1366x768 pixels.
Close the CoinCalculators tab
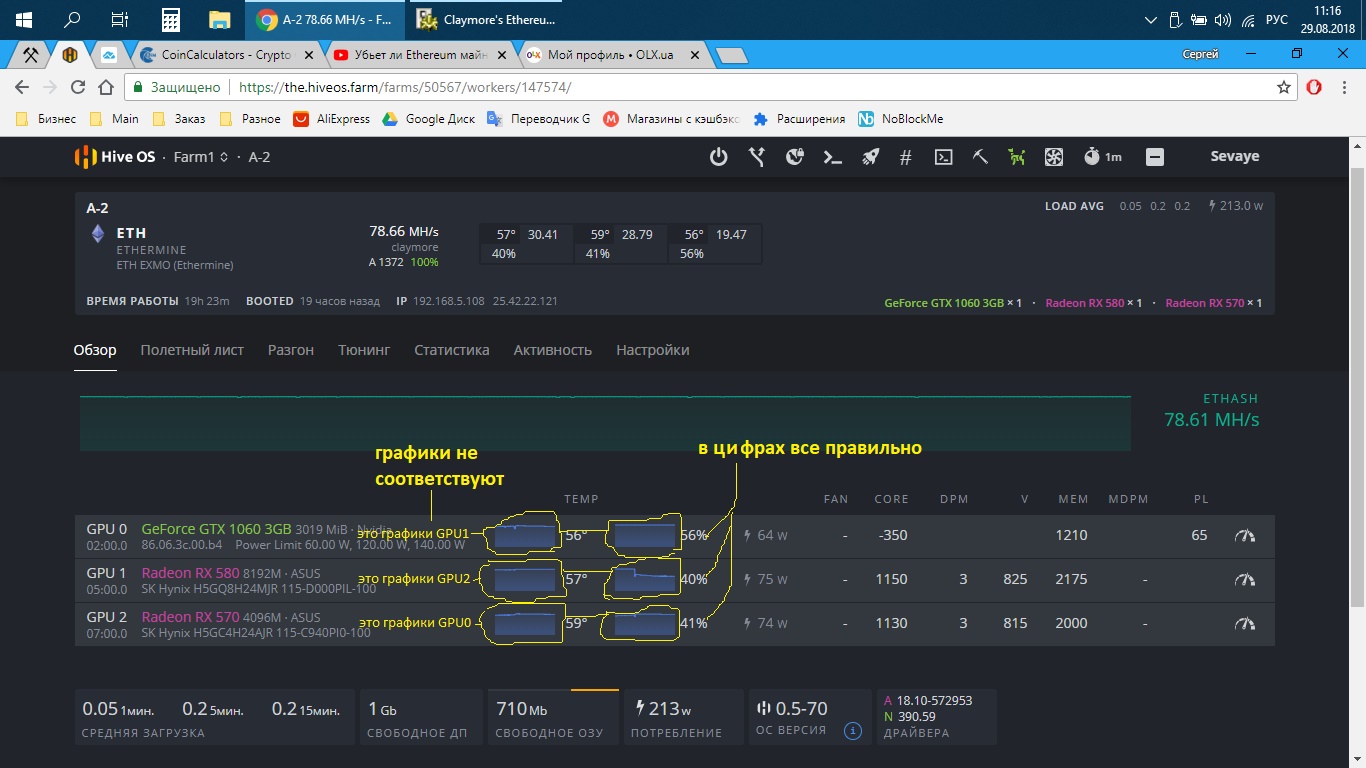pyautogui.click(x=309, y=56)
